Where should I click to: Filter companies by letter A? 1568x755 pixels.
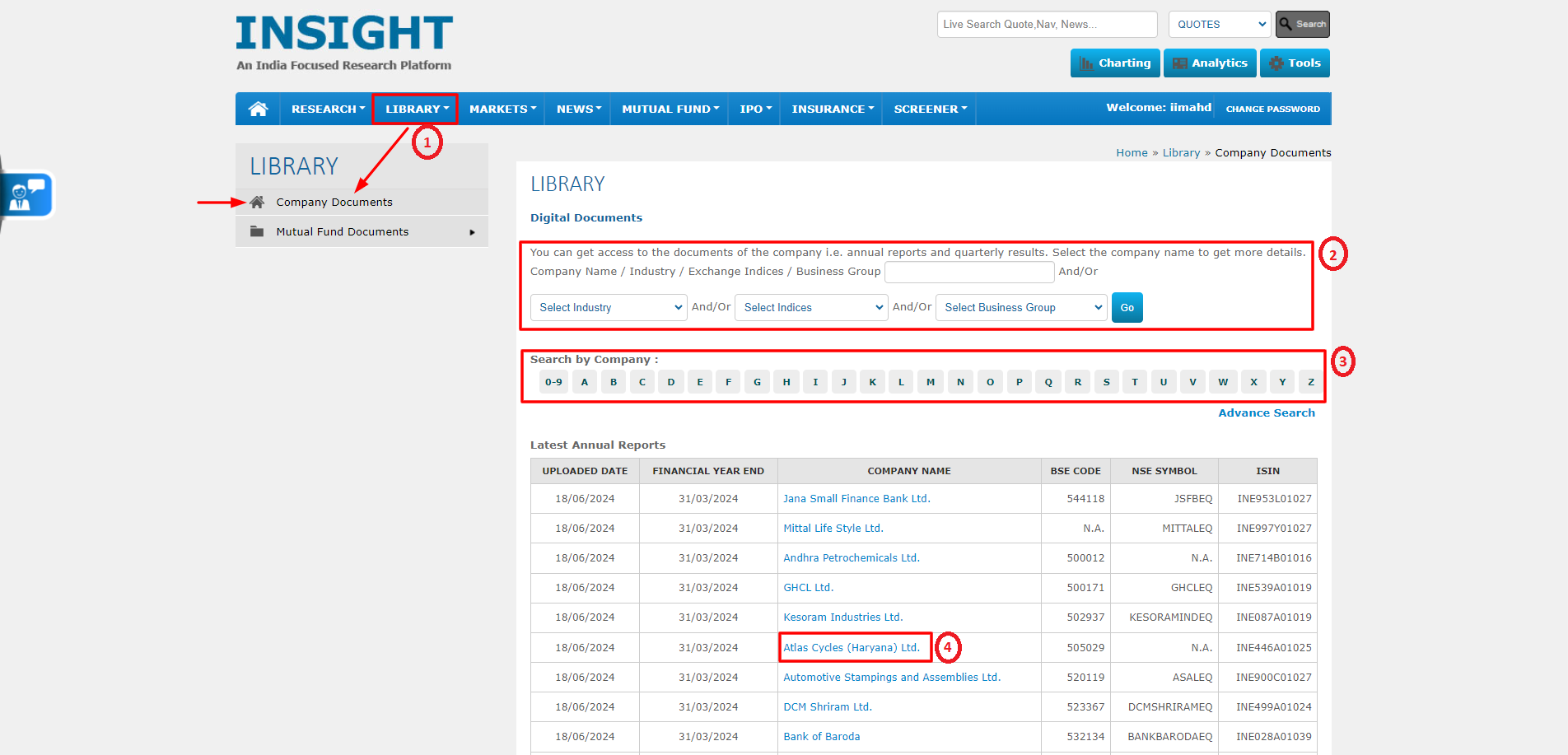(x=585, y=382)
